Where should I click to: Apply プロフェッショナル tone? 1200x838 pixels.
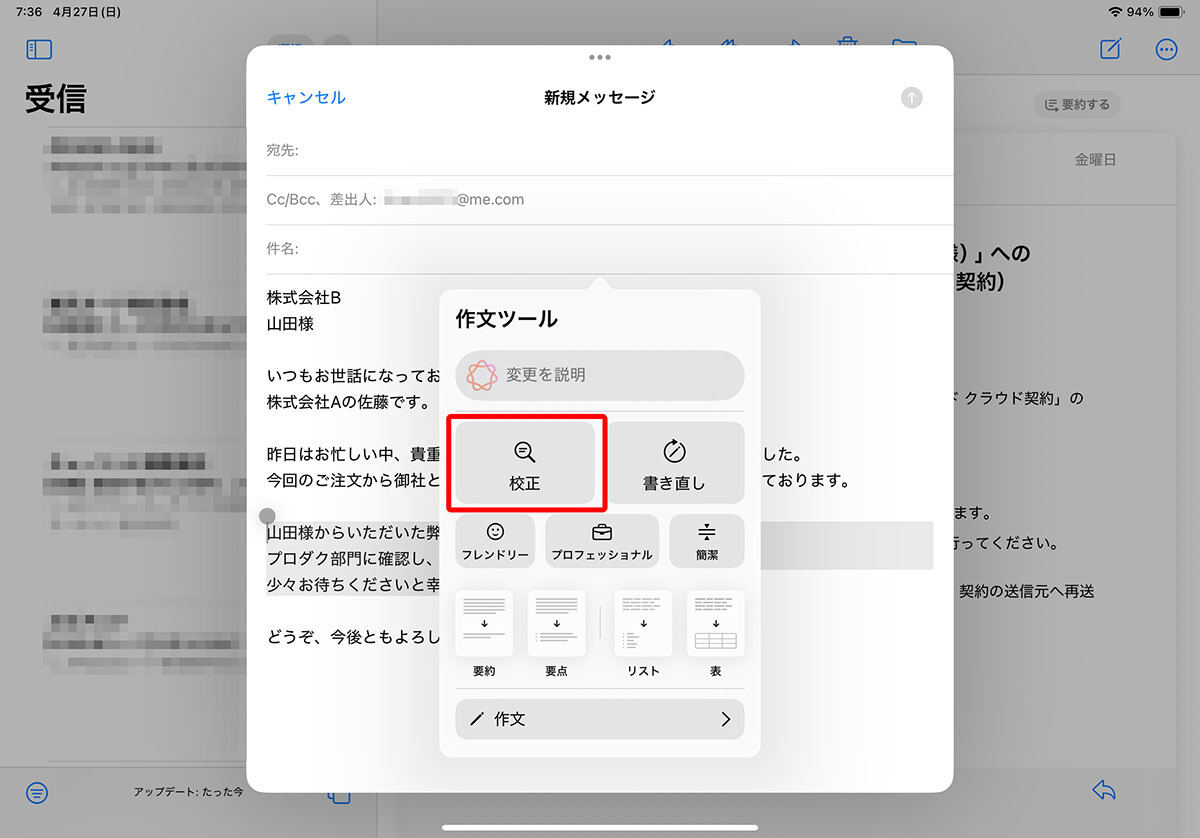click(x=602, y=541)
